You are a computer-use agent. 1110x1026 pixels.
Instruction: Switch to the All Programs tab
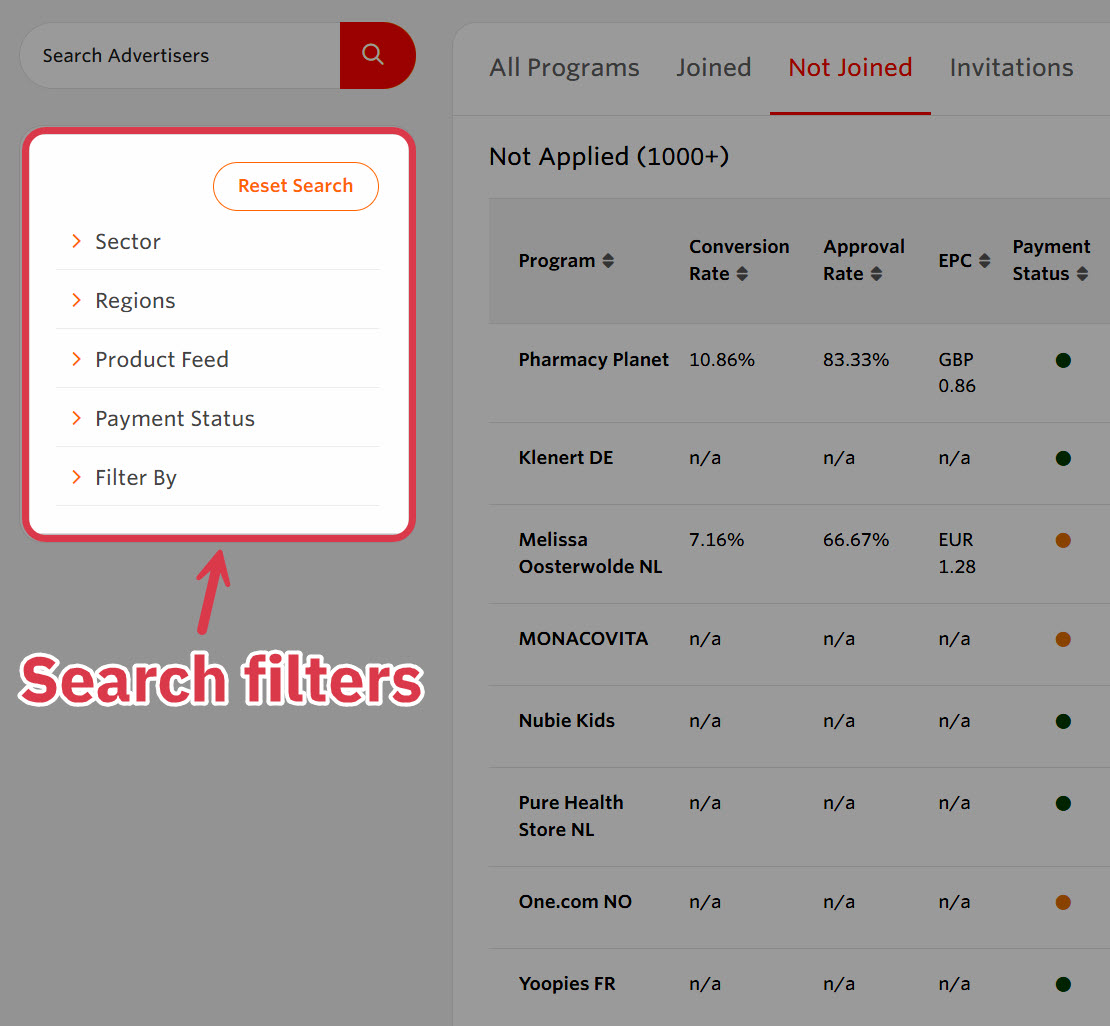[x=564, y=68]
